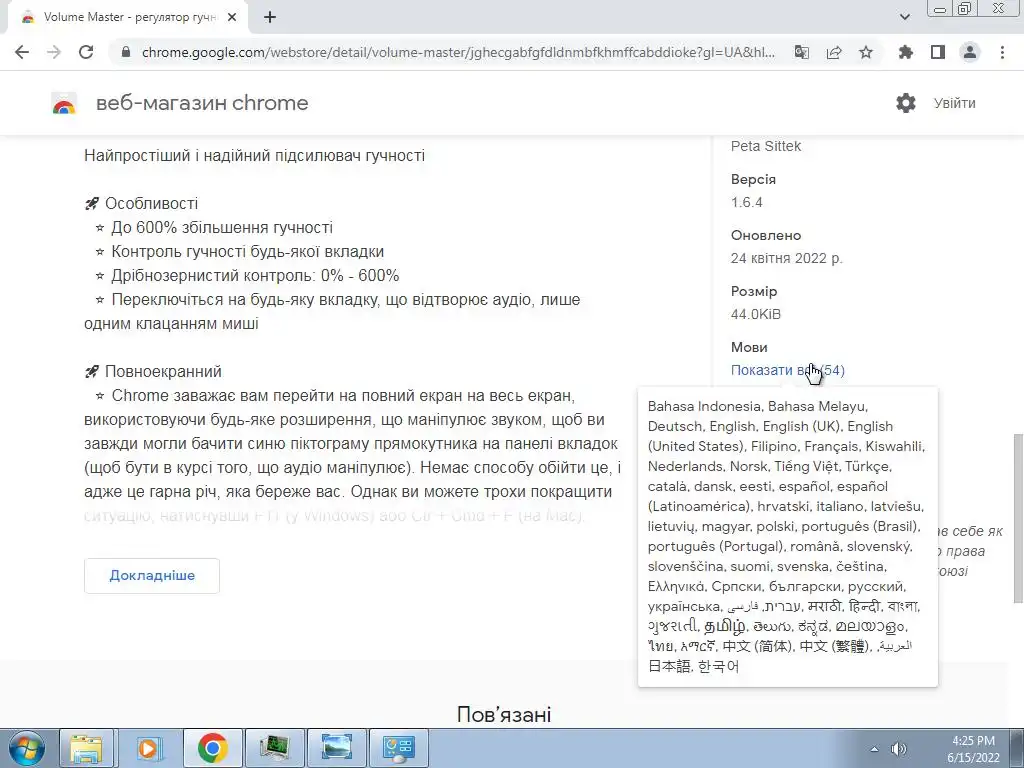Viewport: 1024px width, 768px height.
Task: Open File Explorer from taskbar
Action: pyautogui.click(x=86, y=748)
